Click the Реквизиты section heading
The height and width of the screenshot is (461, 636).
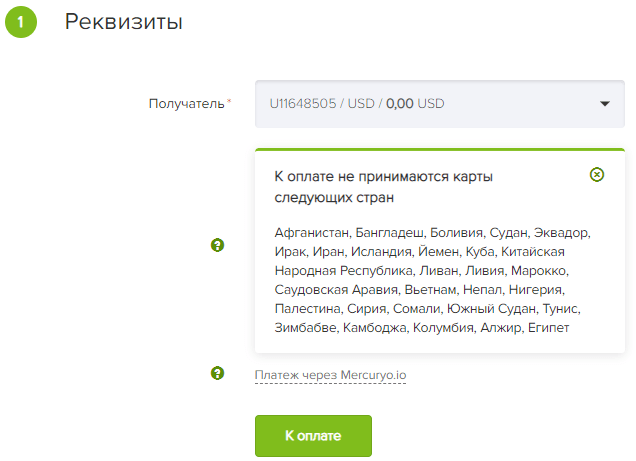123,21
